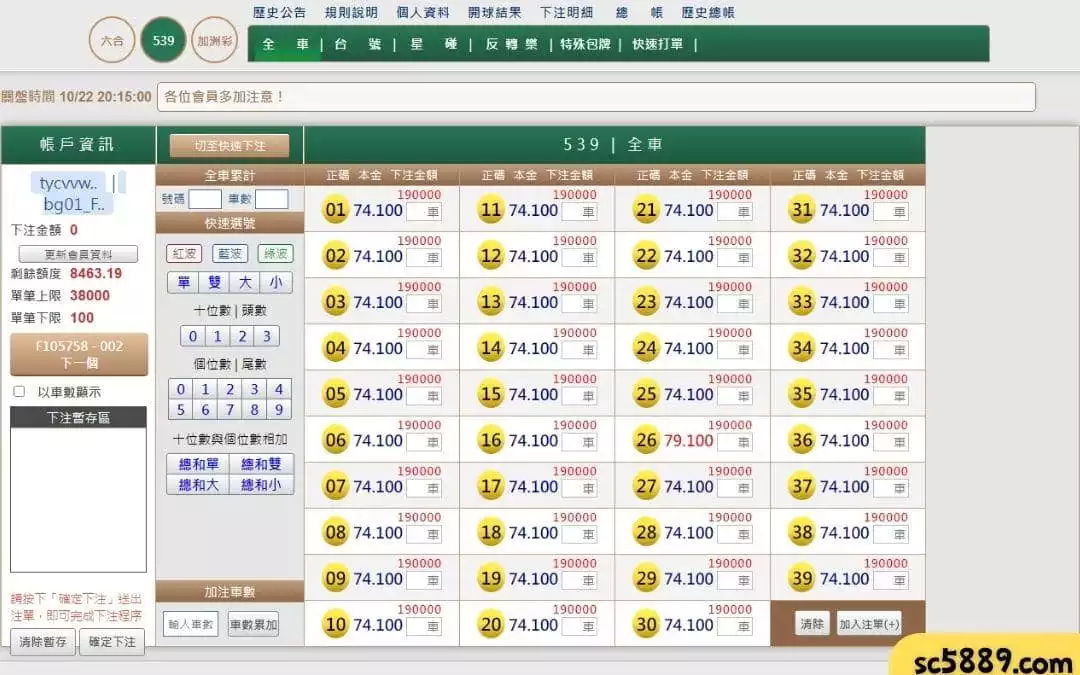
Task: Click yellow number ball 03
Action: [335, 302]
